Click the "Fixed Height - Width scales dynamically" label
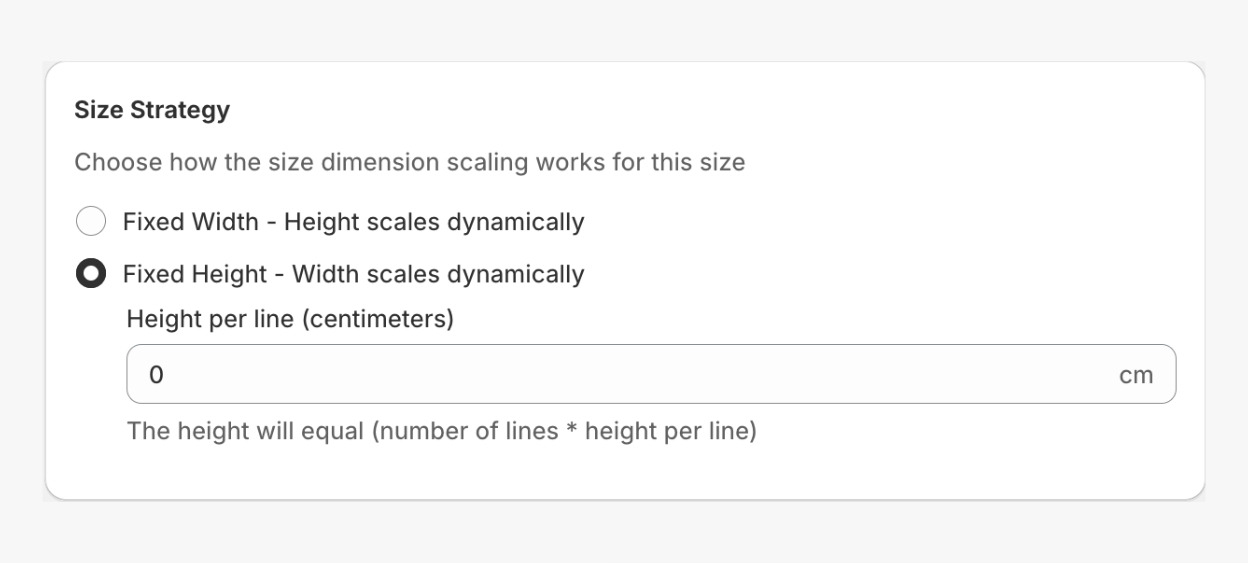1248x563 pixels. click(x=353, y=274)
